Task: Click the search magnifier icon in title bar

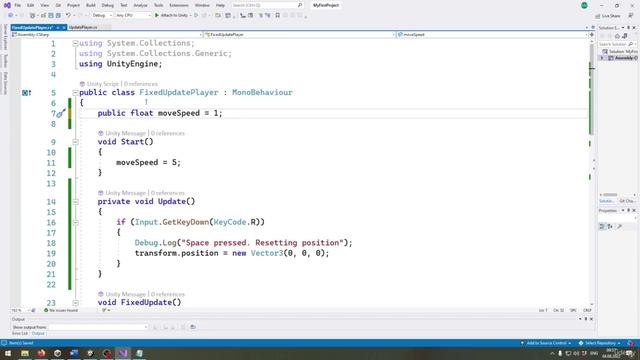Action: [300, 5]
